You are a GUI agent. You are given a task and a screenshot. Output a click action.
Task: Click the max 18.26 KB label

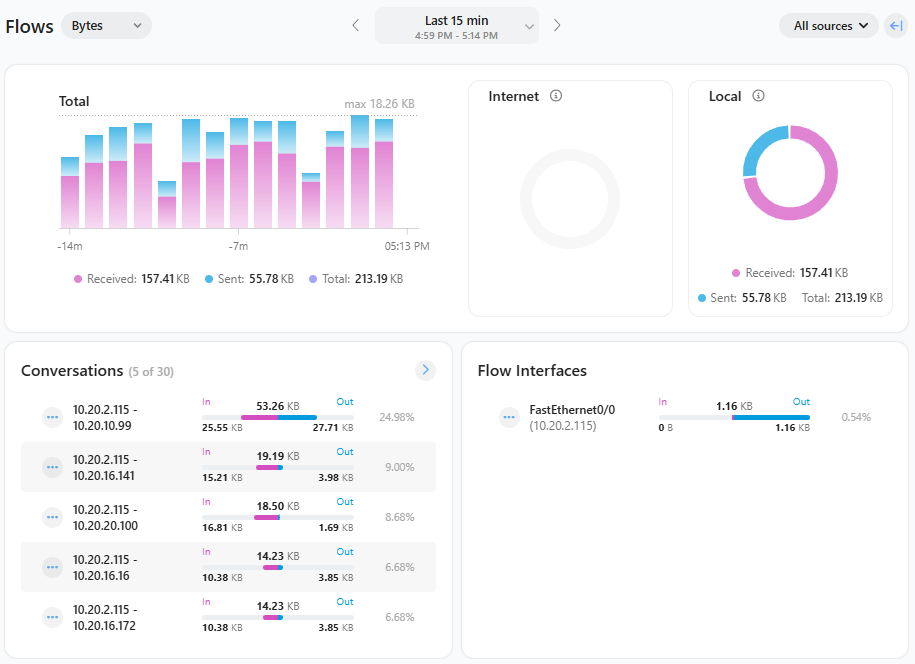[379, 104]
